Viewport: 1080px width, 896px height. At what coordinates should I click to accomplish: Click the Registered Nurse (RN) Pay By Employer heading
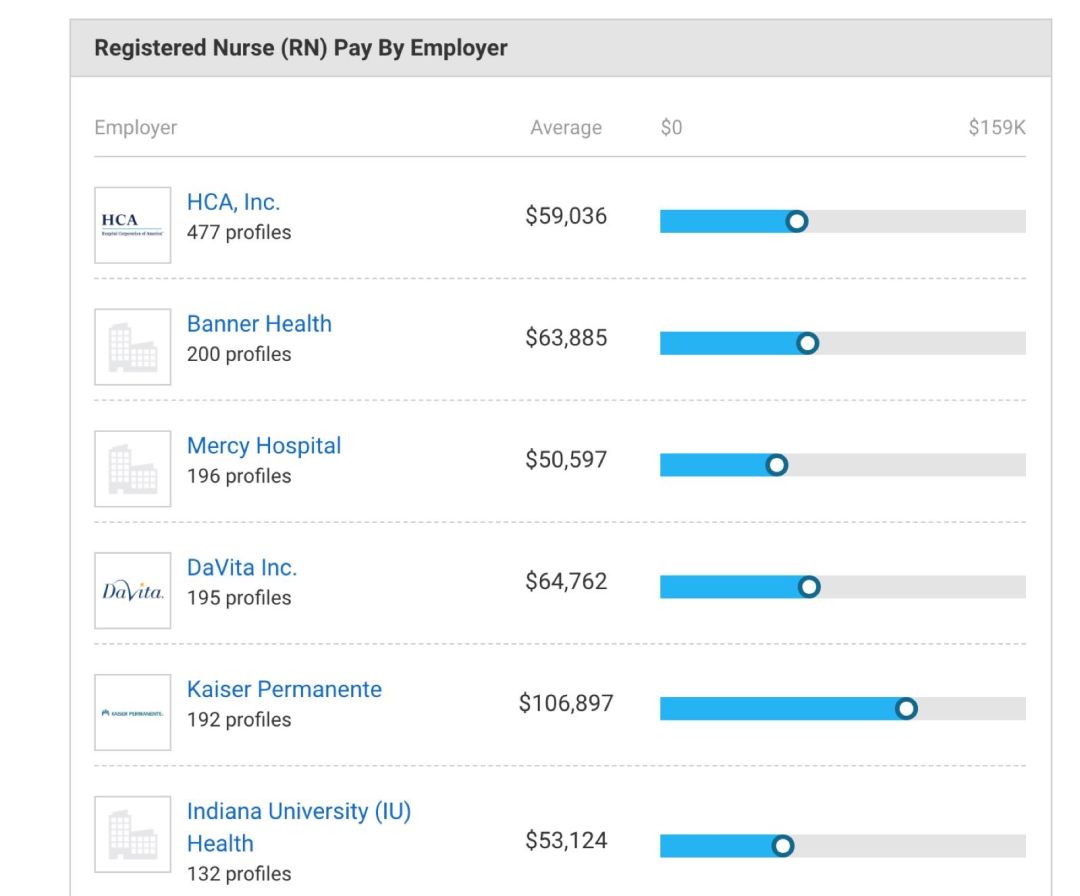click(x=301, y=48)
